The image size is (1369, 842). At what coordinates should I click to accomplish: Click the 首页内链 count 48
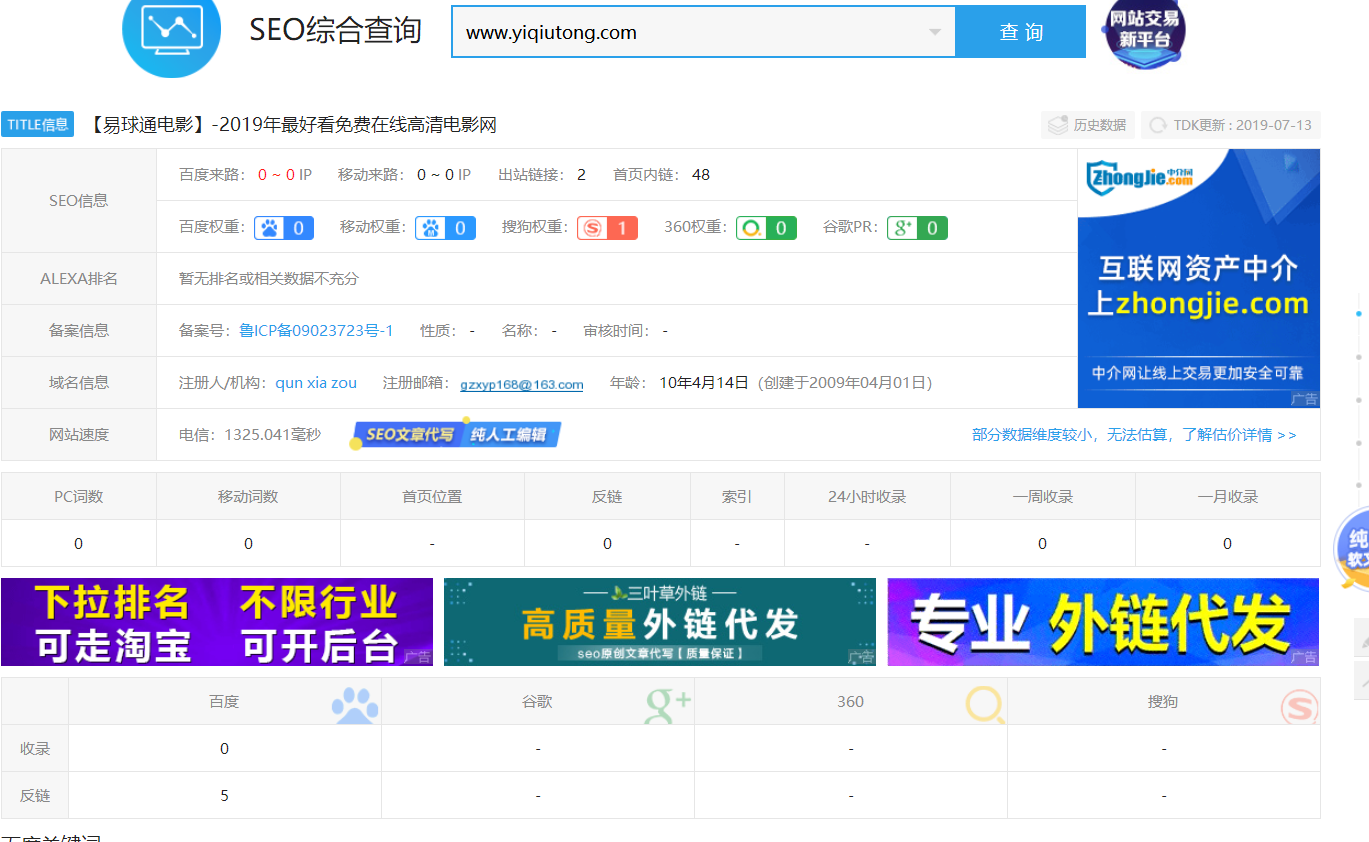point(701,175)
